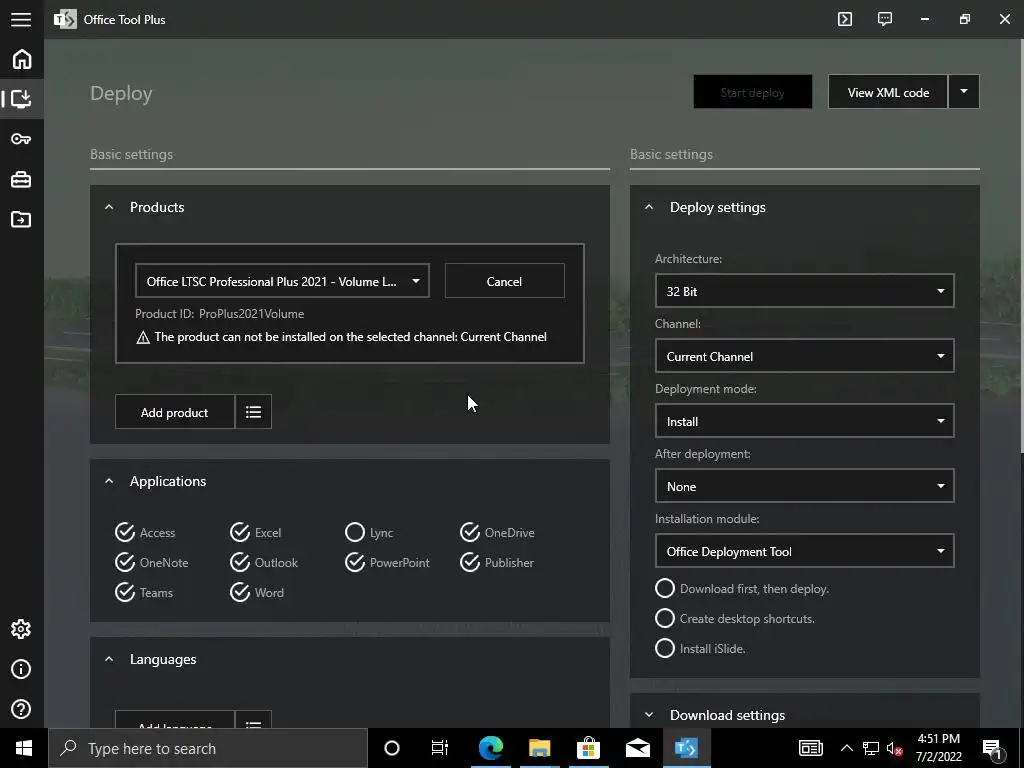Image resolution: width=1024 pixels, height=768 pixels.
Task: Launch Microsoft Edge from taskbar
Action: point(491,748)
